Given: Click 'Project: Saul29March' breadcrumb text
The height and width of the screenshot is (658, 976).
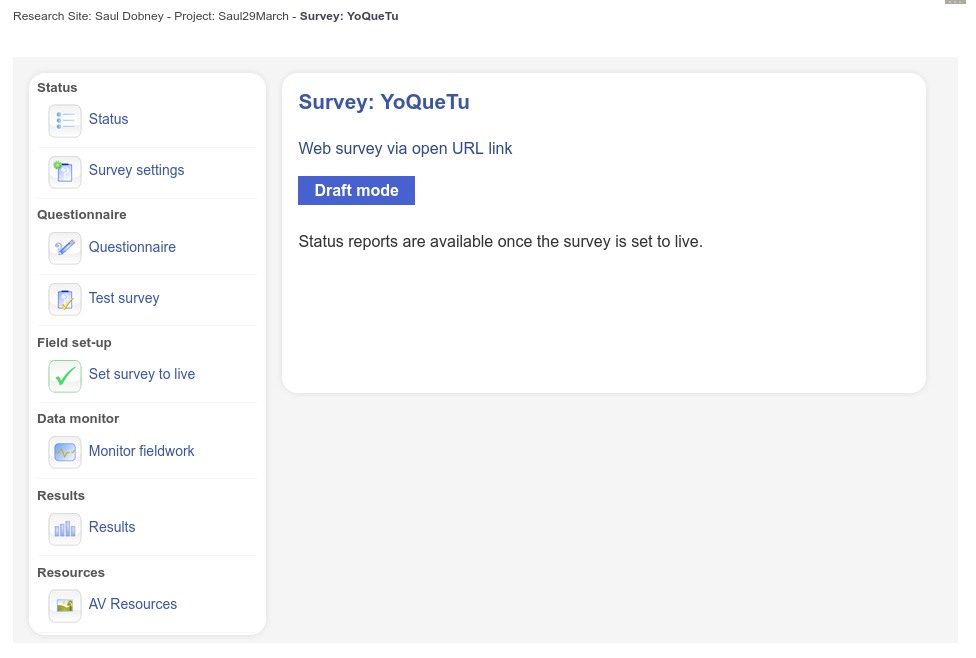Looking at the screenshot, I should tap(232, 16).
